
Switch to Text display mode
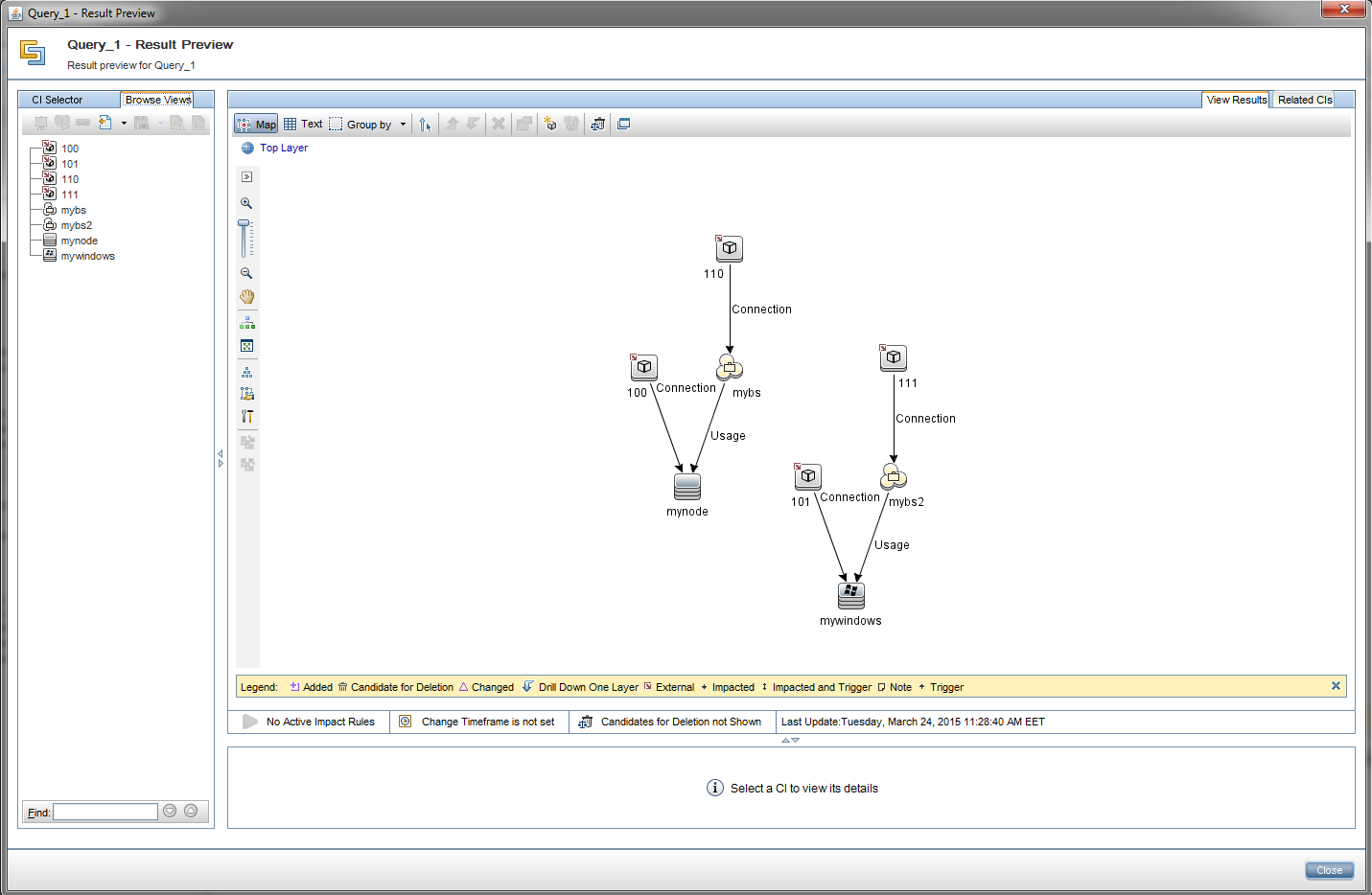coord(303,125)
